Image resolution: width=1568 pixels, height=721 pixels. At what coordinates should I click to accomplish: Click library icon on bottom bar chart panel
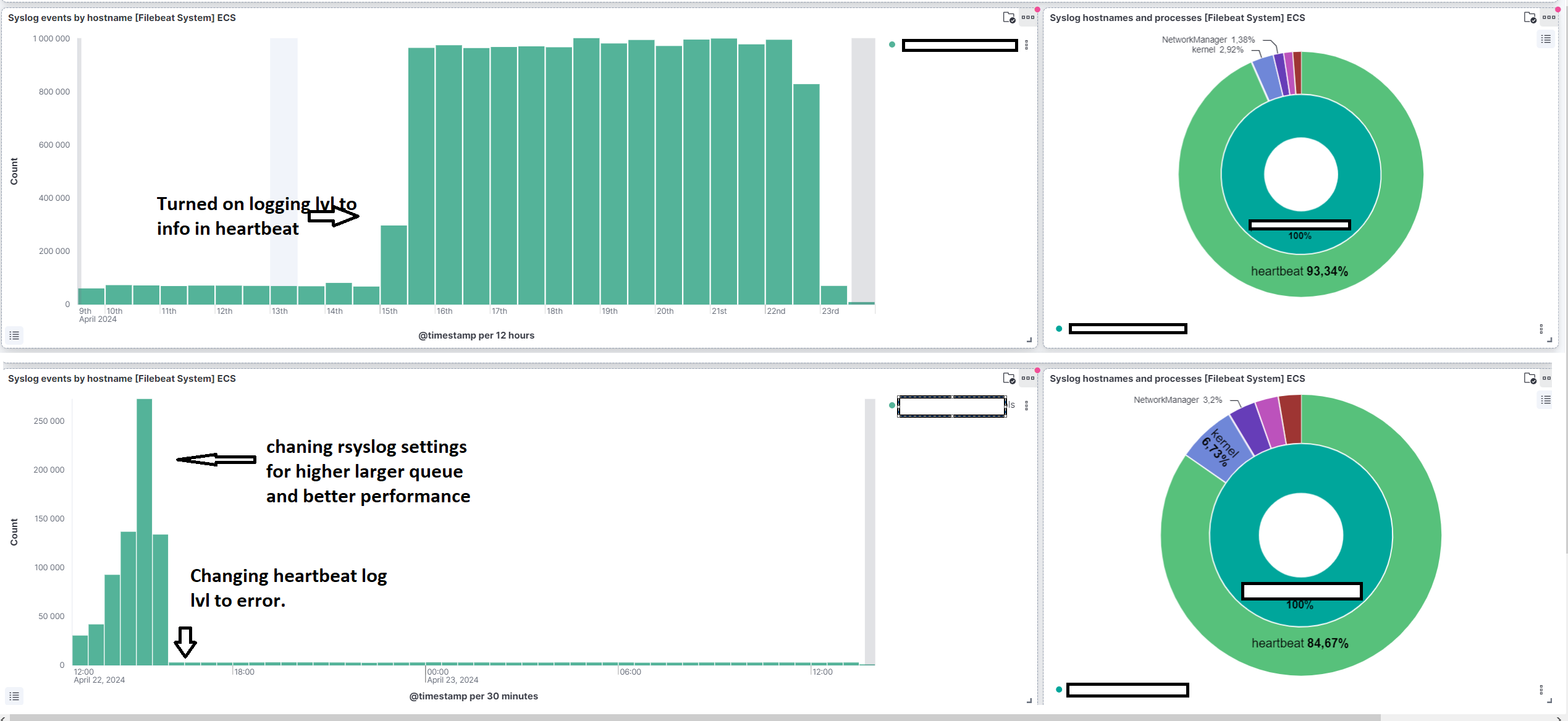pos(1008,378)
